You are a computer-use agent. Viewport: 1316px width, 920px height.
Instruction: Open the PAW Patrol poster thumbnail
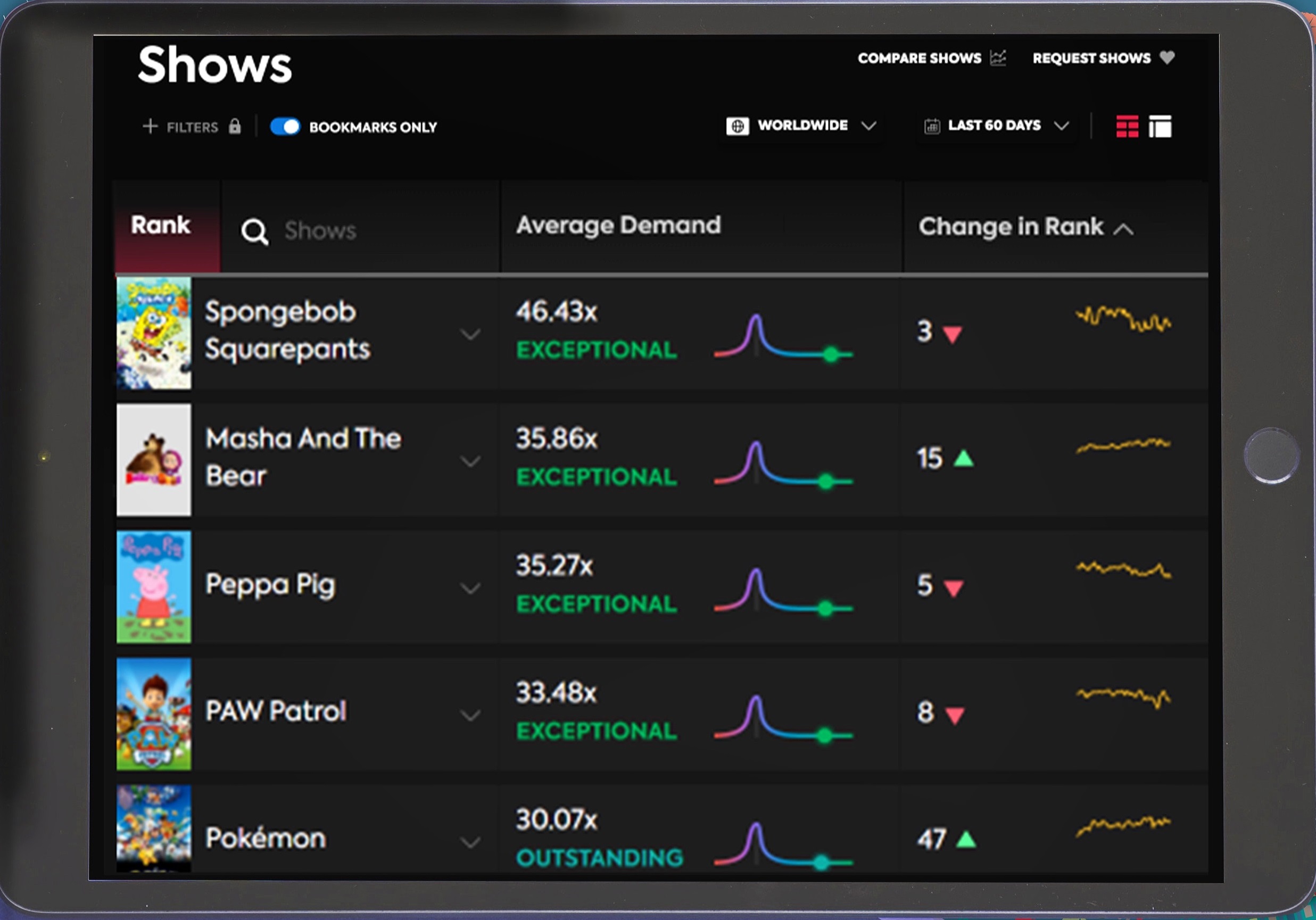pos(154,714)
